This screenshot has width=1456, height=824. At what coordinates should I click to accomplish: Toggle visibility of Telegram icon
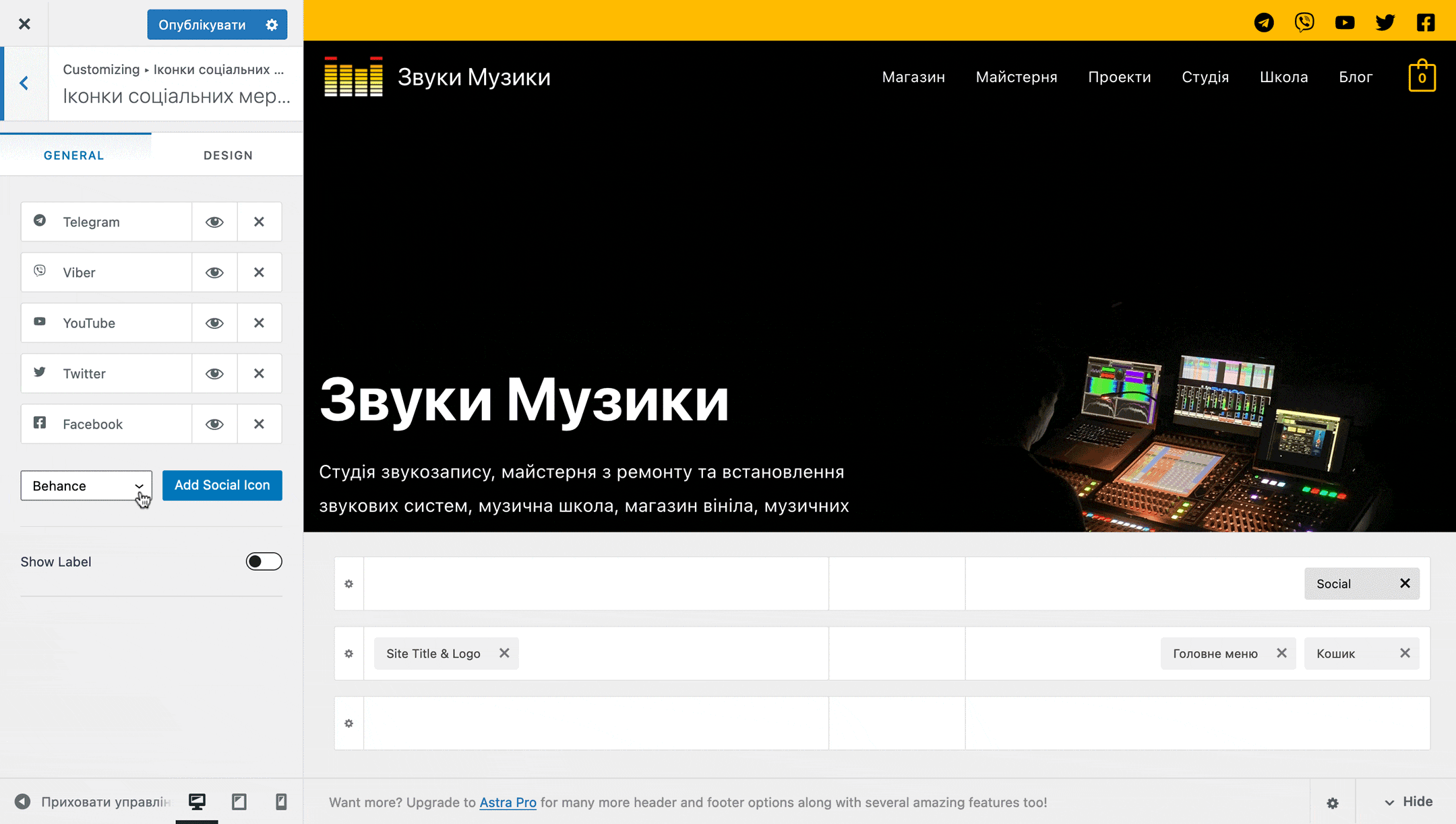tap(214, 222)
